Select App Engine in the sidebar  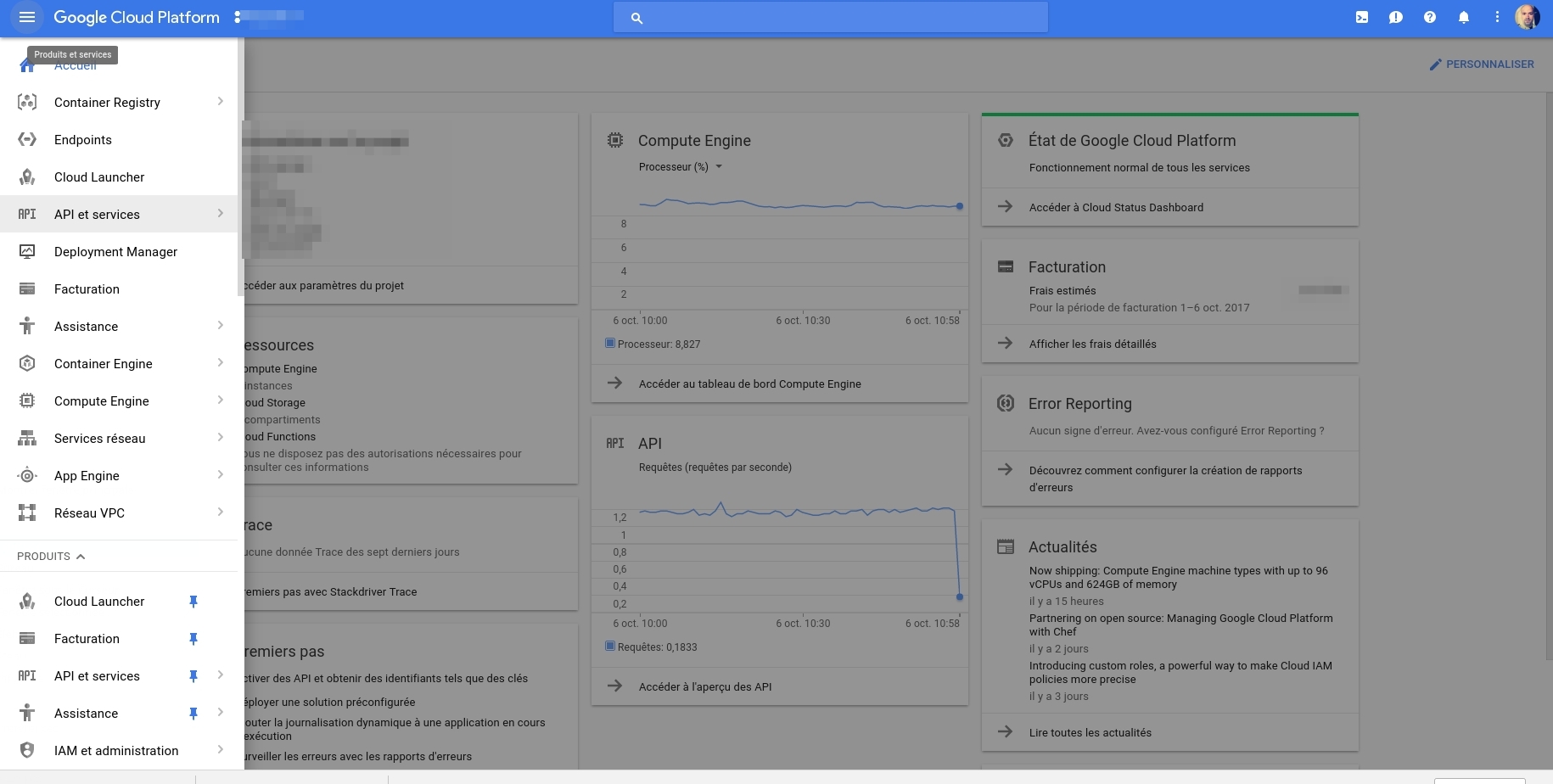(x=119, y=475)
